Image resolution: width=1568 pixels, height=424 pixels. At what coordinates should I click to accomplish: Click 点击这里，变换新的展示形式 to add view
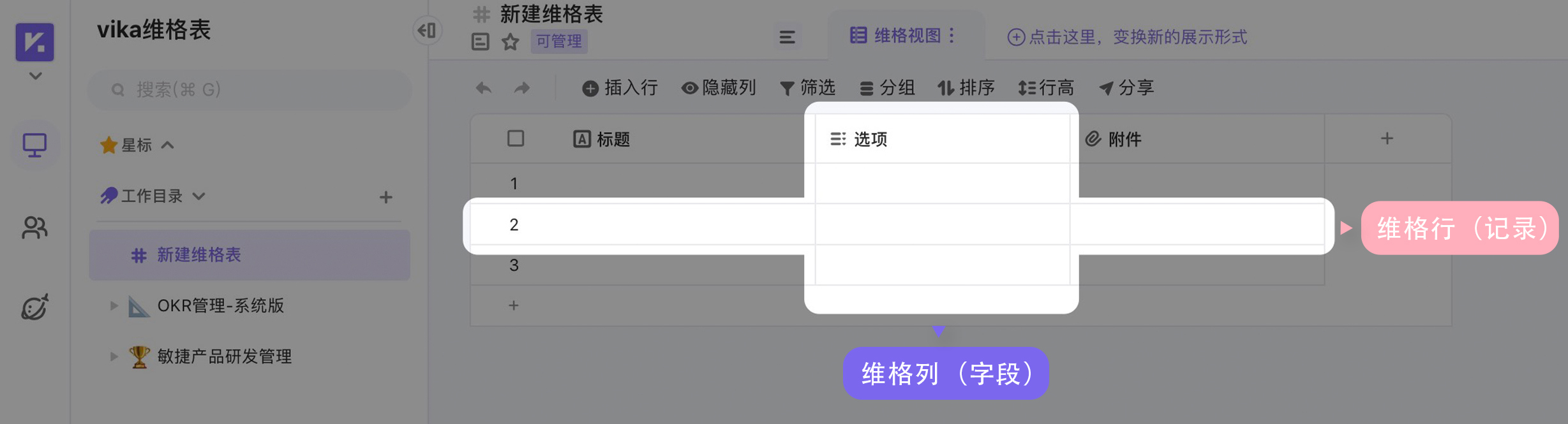(1127, 38)
